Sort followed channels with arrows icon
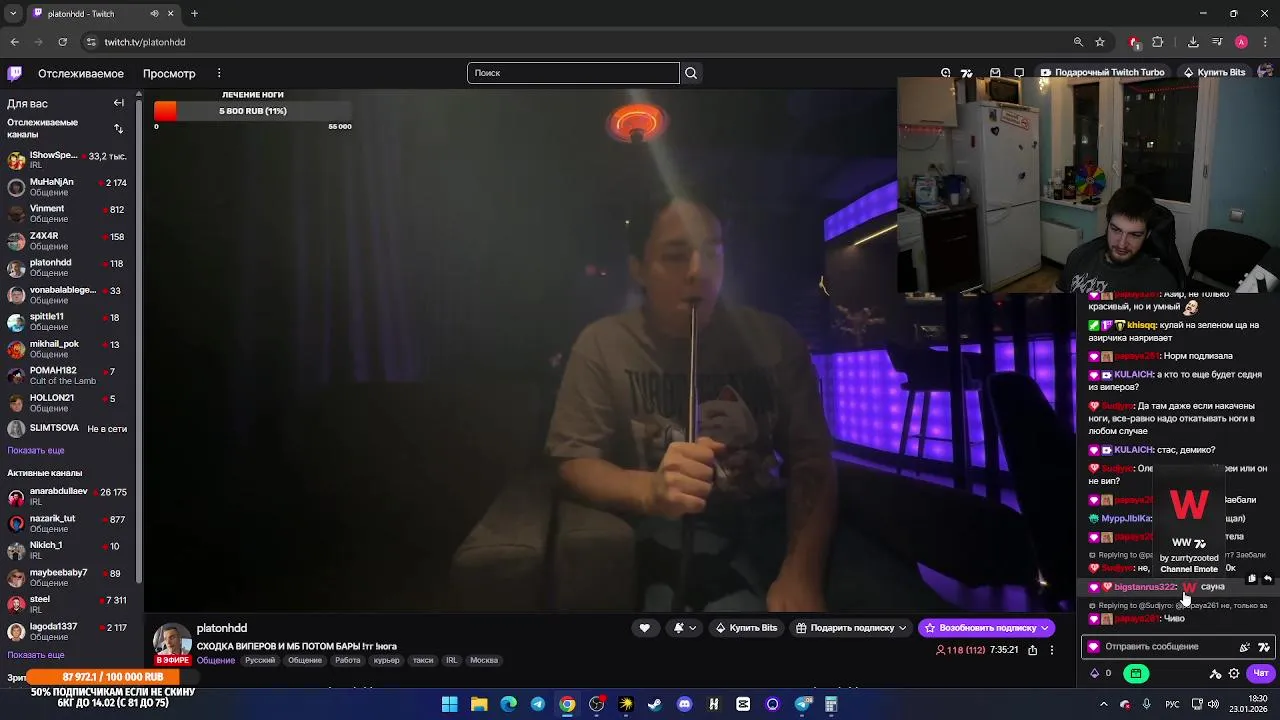The image size is (1280, 720). click(x=119, y=128)
